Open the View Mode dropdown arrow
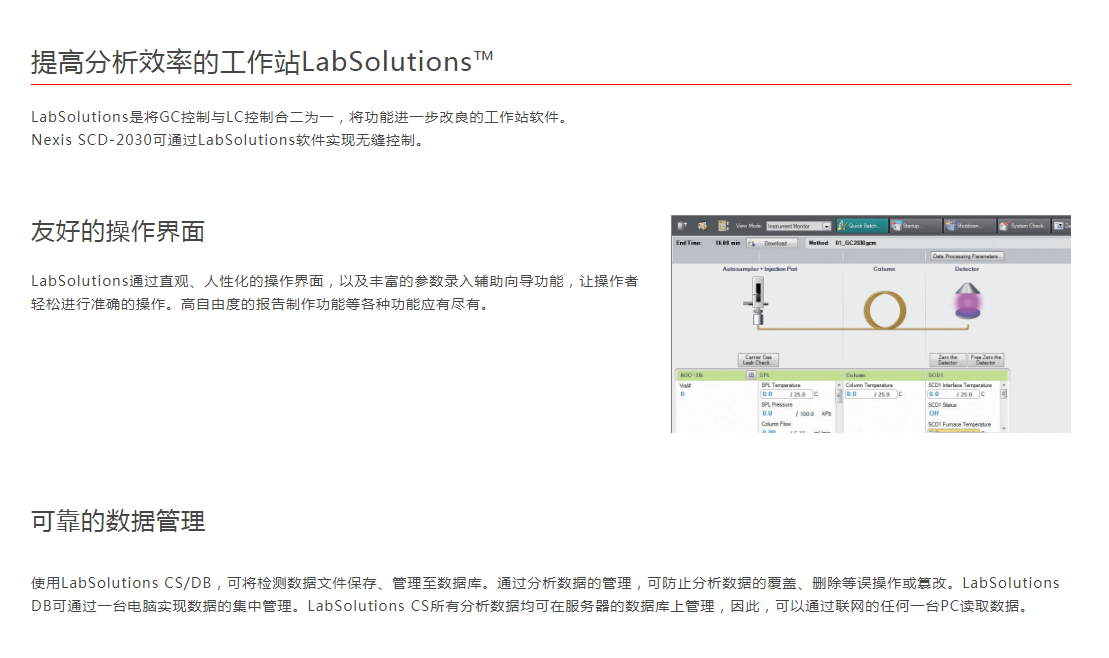The width and height of the screenshot is (1109, 658). tap(826, 226)
